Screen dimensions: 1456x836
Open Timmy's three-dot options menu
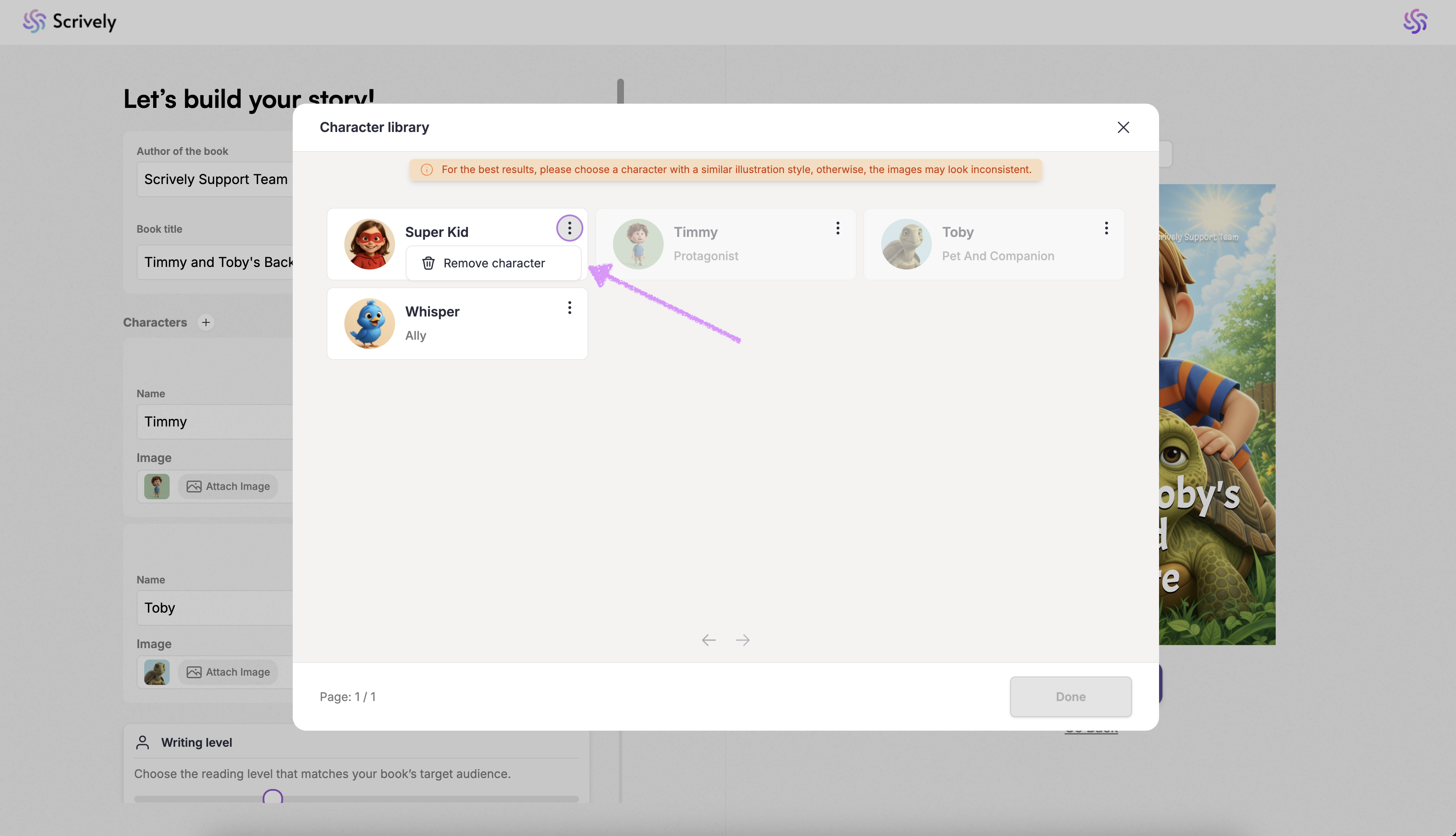pyautogui.click(x=838, y=228)
